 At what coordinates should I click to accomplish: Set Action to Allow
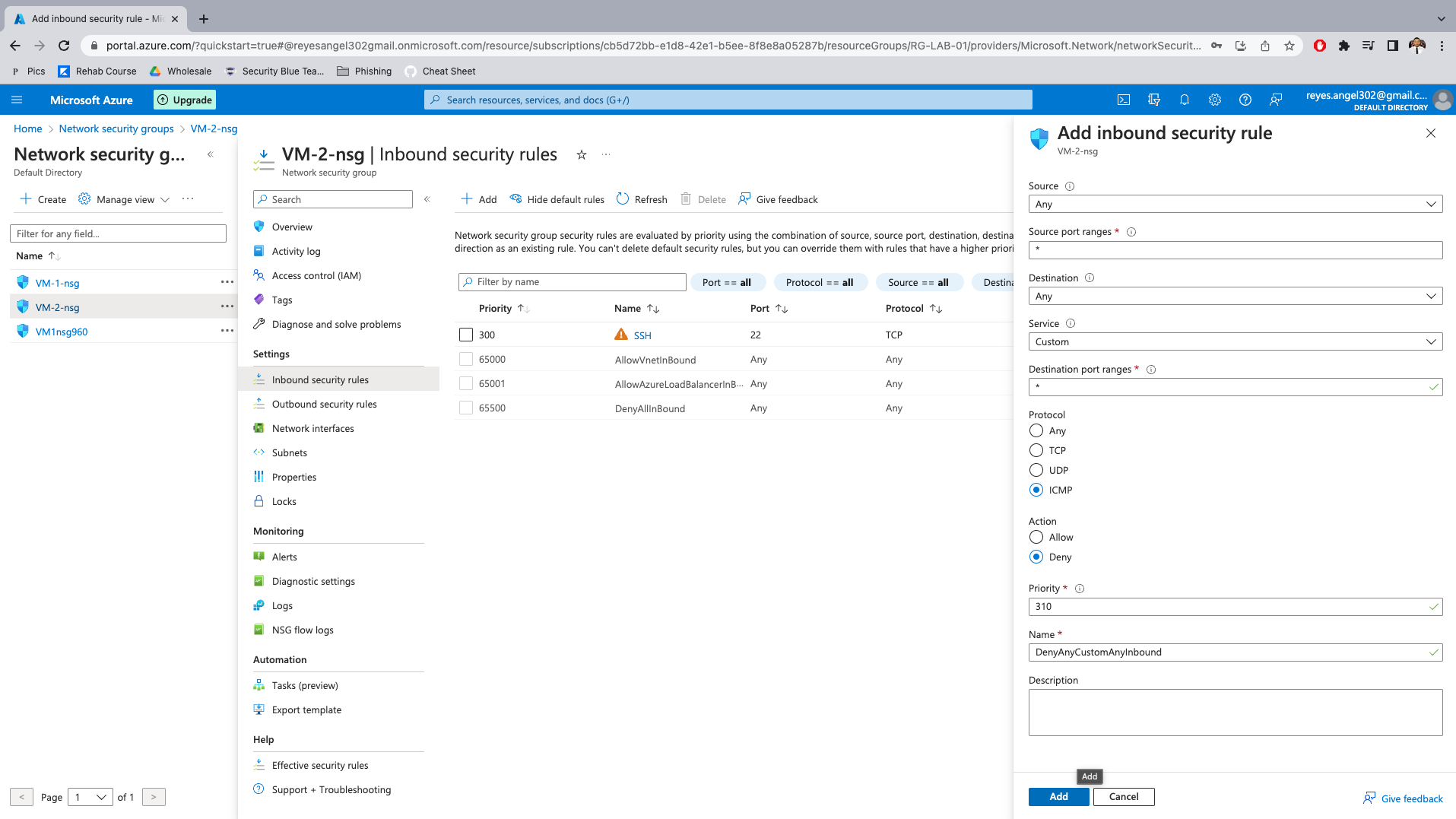1036,537
